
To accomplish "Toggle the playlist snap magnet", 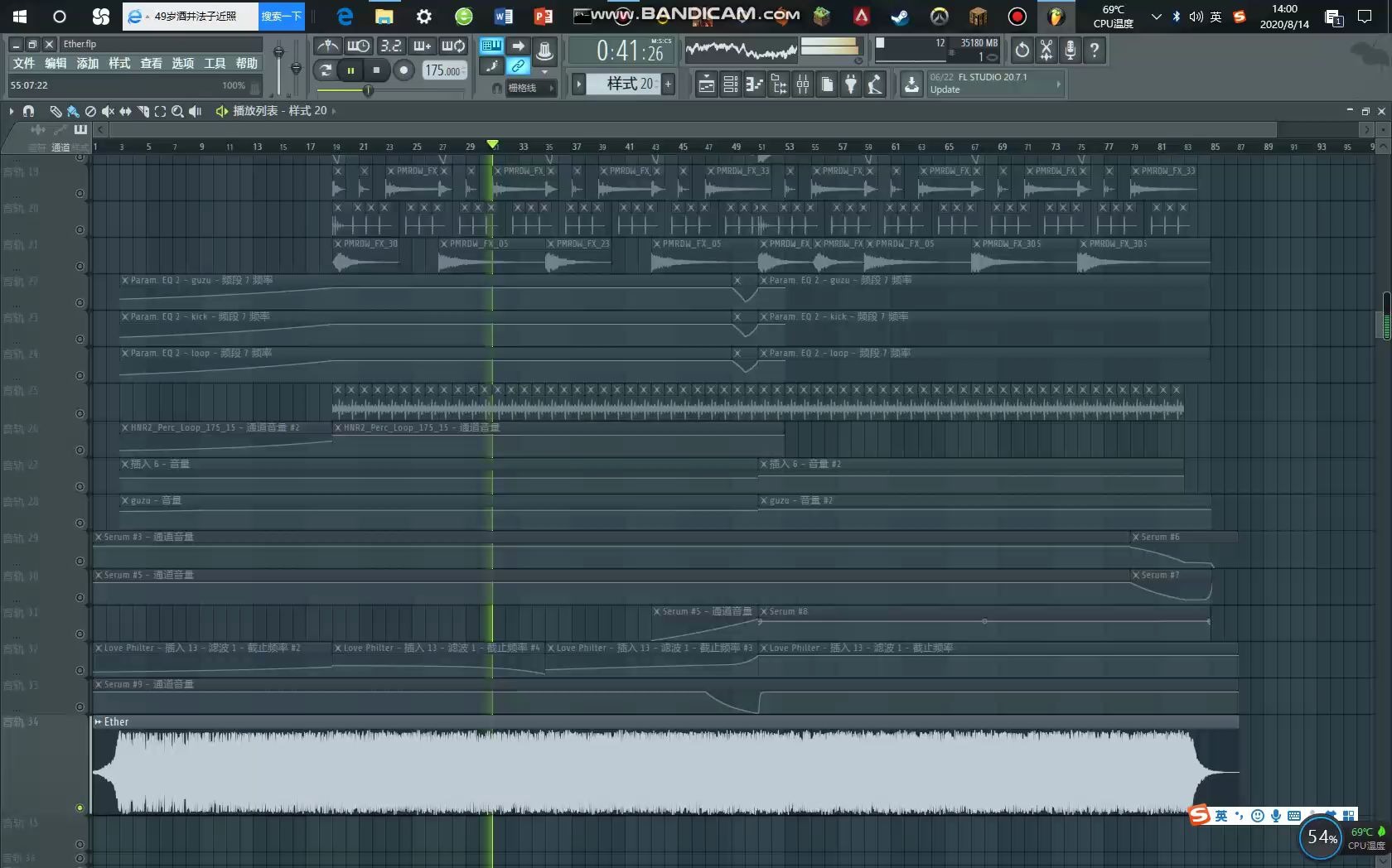I will (28, 111).
